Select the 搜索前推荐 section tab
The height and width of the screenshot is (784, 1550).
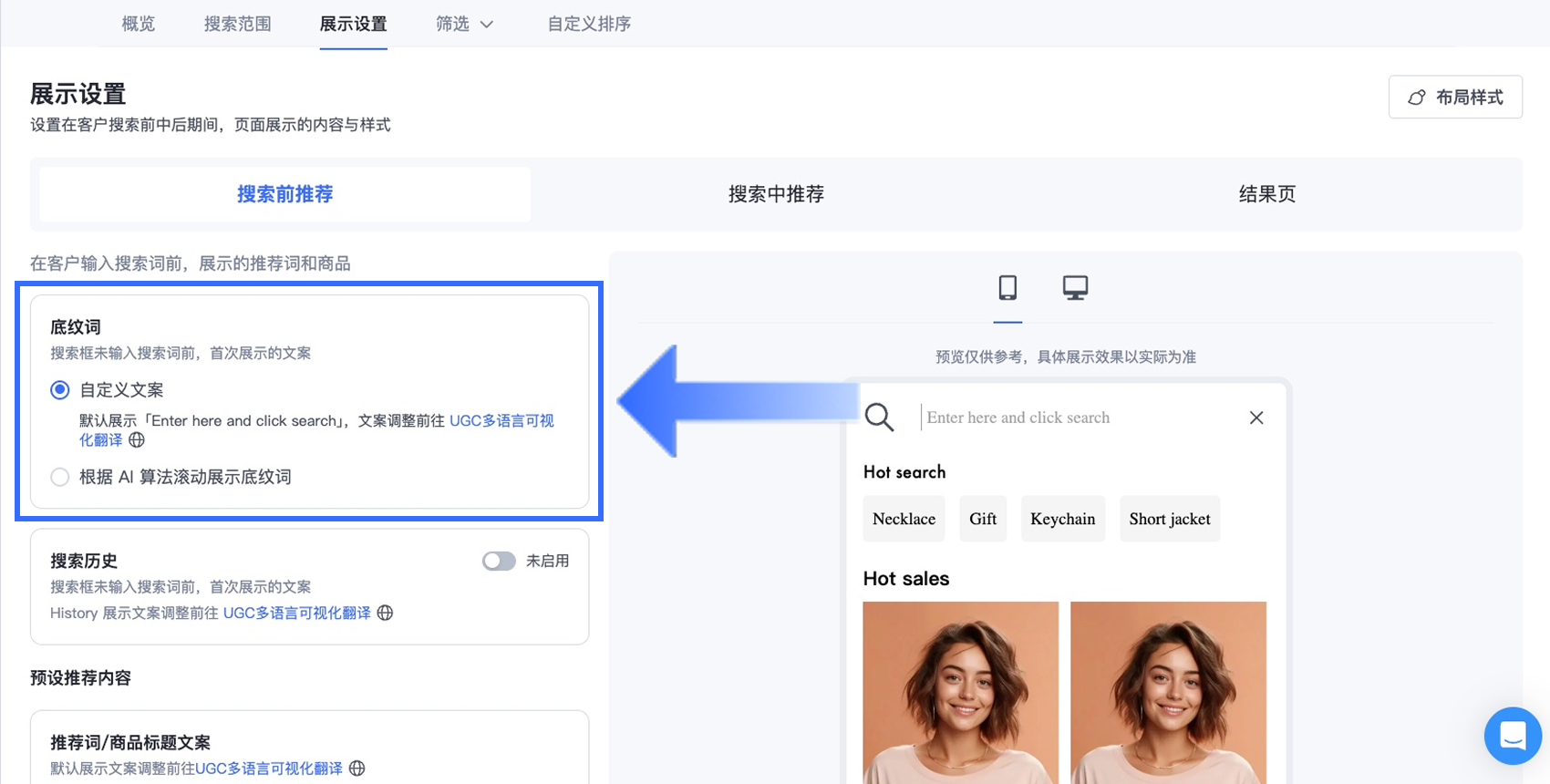(x=285, y=194)
